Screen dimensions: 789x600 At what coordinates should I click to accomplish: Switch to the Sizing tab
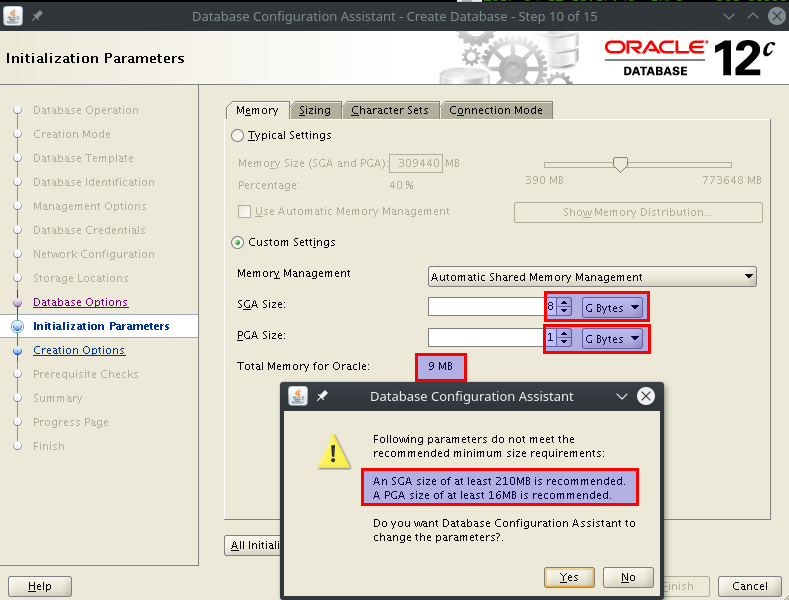coord(315,110)
